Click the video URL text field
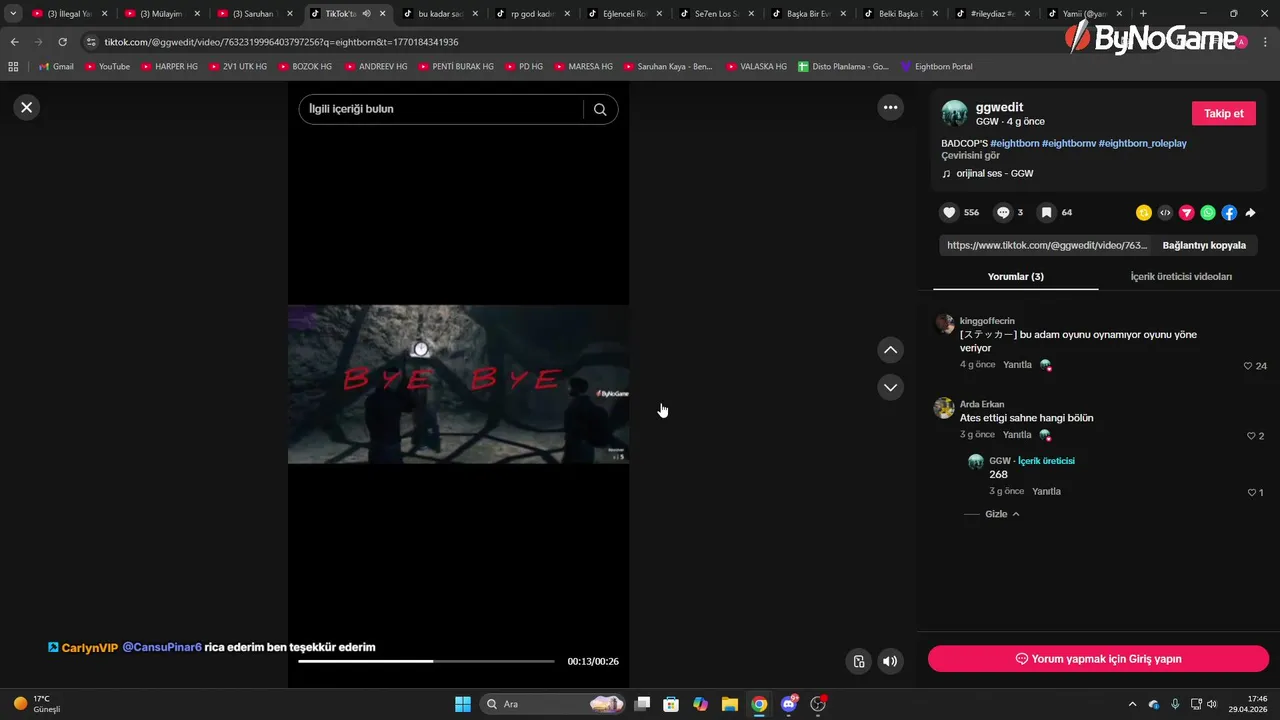 tap(1045, 245)
